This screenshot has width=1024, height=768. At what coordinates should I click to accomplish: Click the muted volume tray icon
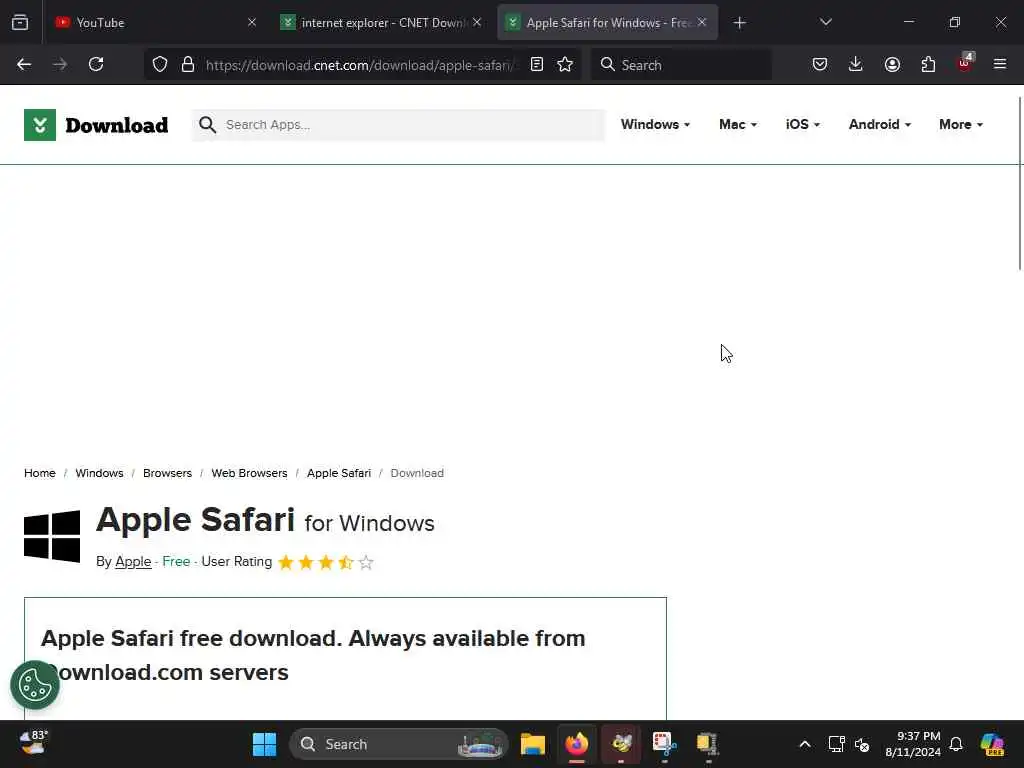[x=862, y=744]
